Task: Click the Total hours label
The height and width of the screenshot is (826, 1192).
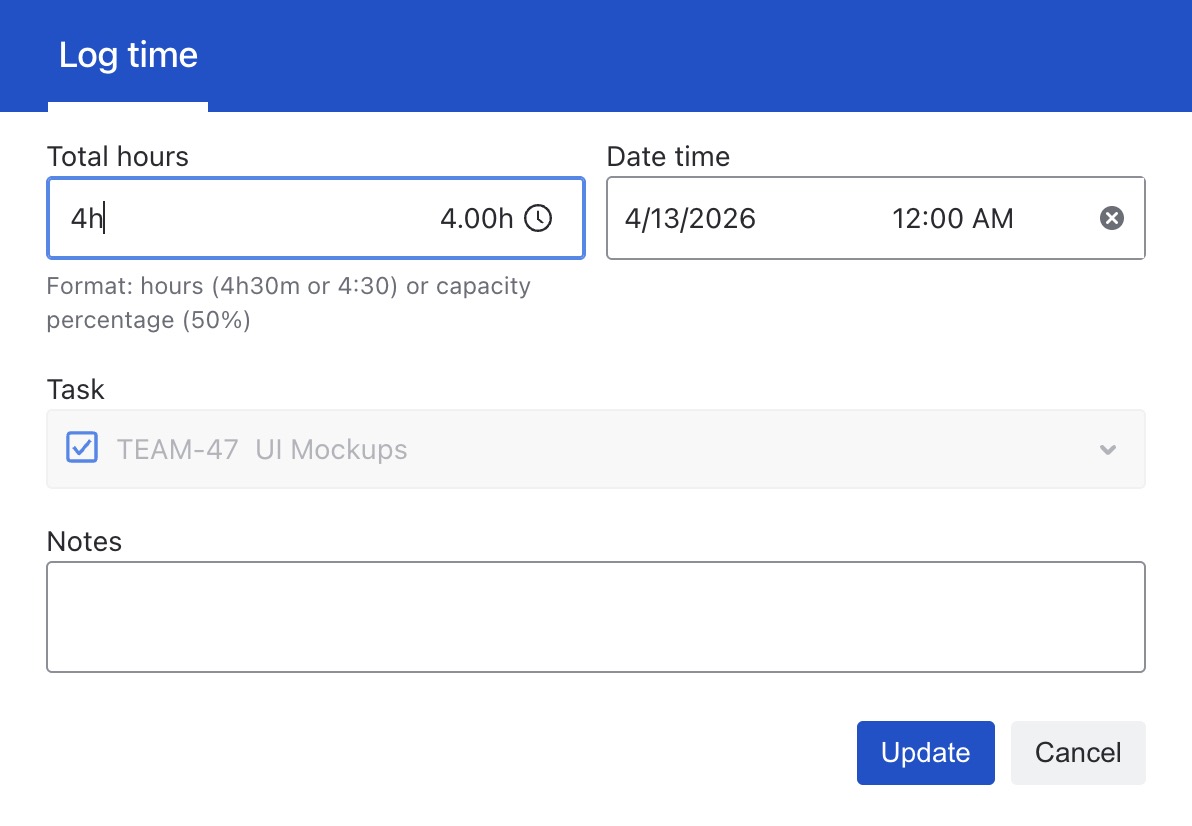Action: coord(117,156)
